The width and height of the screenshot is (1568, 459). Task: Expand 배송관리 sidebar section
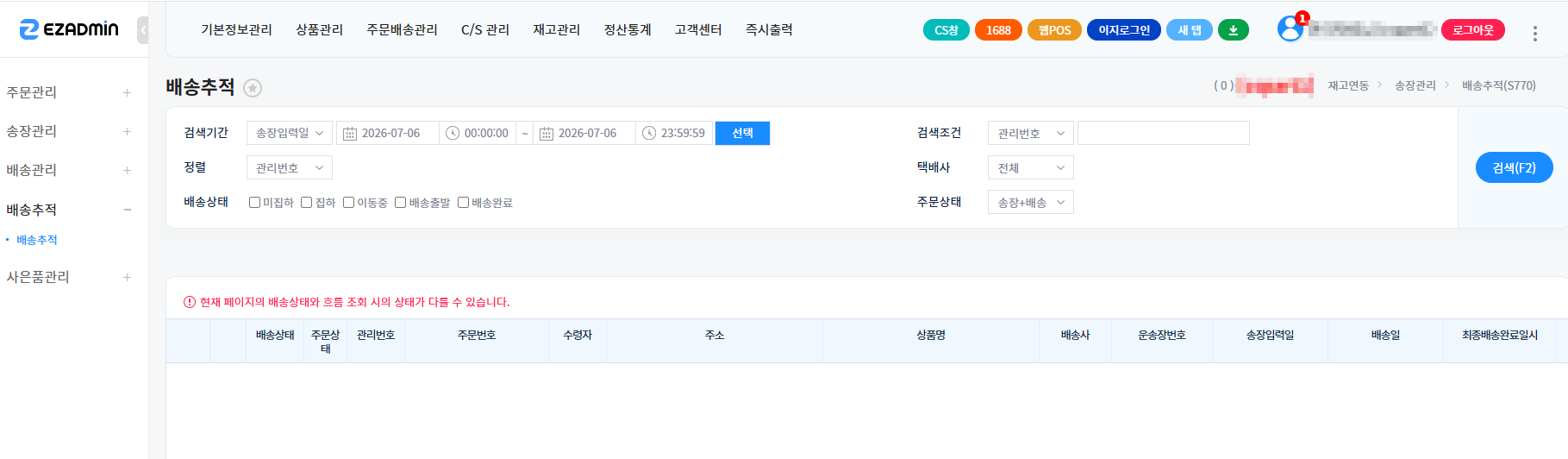point(127,170)
